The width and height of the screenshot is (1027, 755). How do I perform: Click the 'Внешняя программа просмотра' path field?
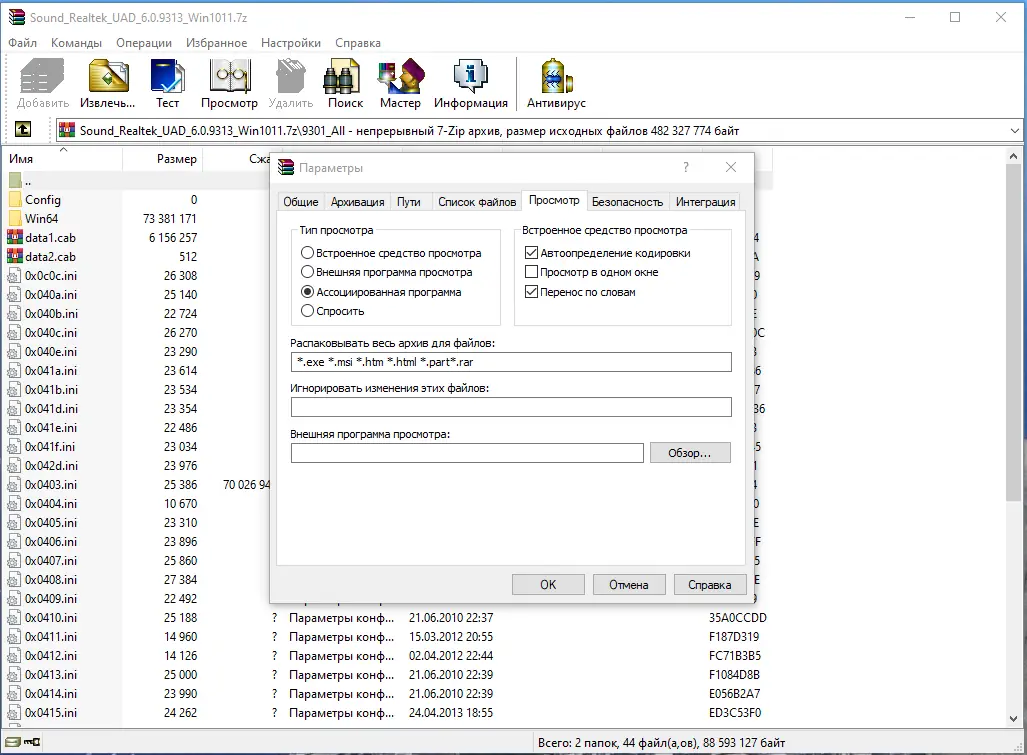467,453
